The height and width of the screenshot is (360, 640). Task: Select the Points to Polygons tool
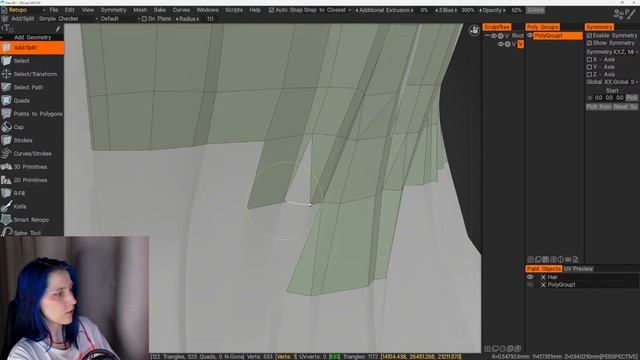point(32,114)
